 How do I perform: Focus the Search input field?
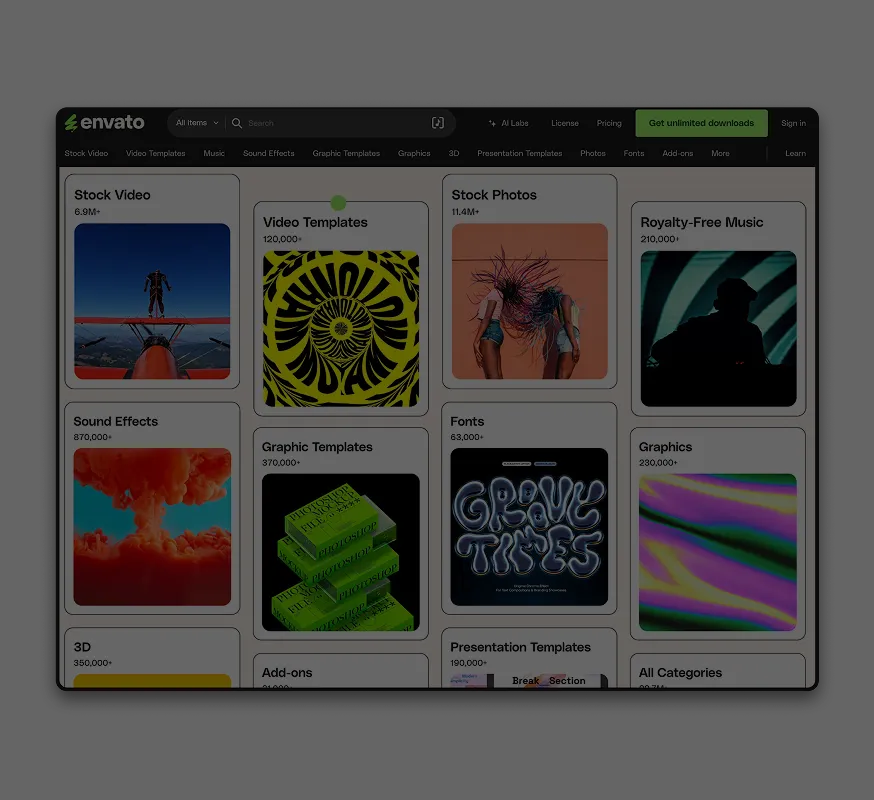click(x=334, y=123)
